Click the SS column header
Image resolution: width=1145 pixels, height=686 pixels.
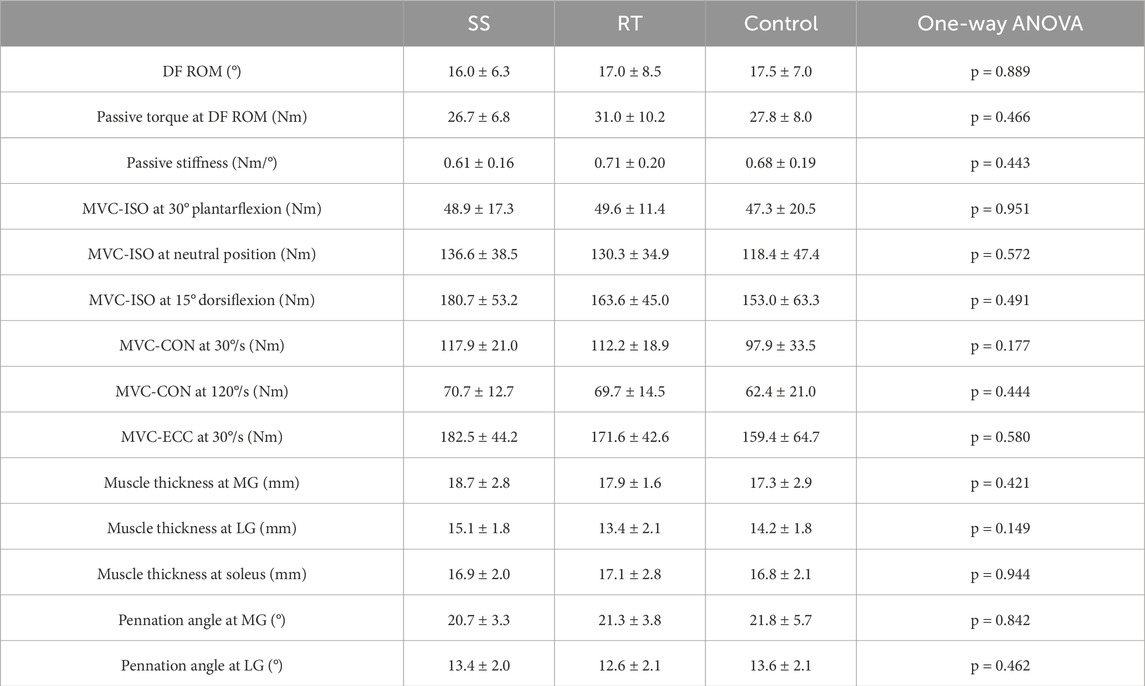[479, 23]
